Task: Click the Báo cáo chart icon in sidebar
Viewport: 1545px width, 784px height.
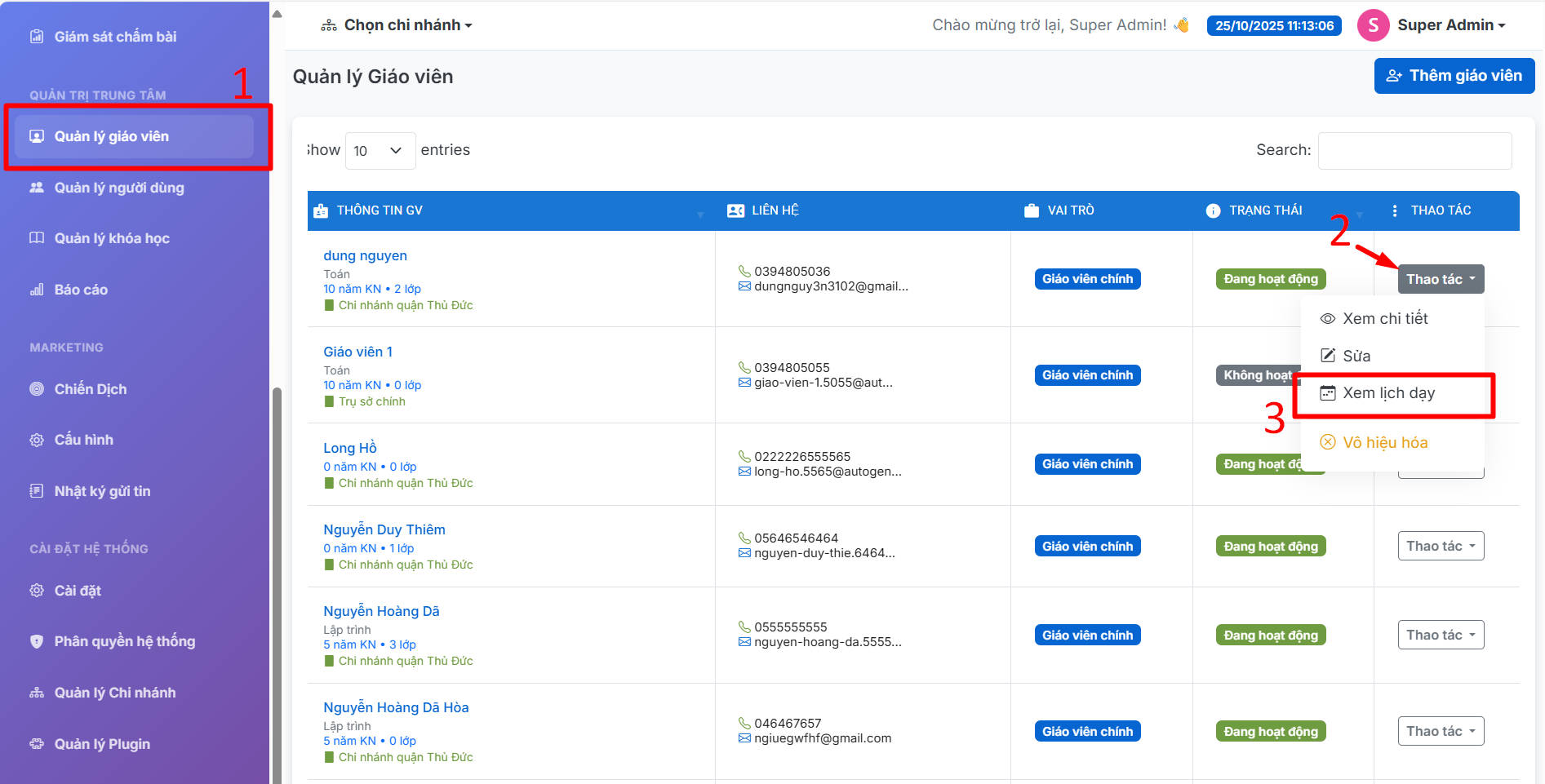Action: (37, 290)
